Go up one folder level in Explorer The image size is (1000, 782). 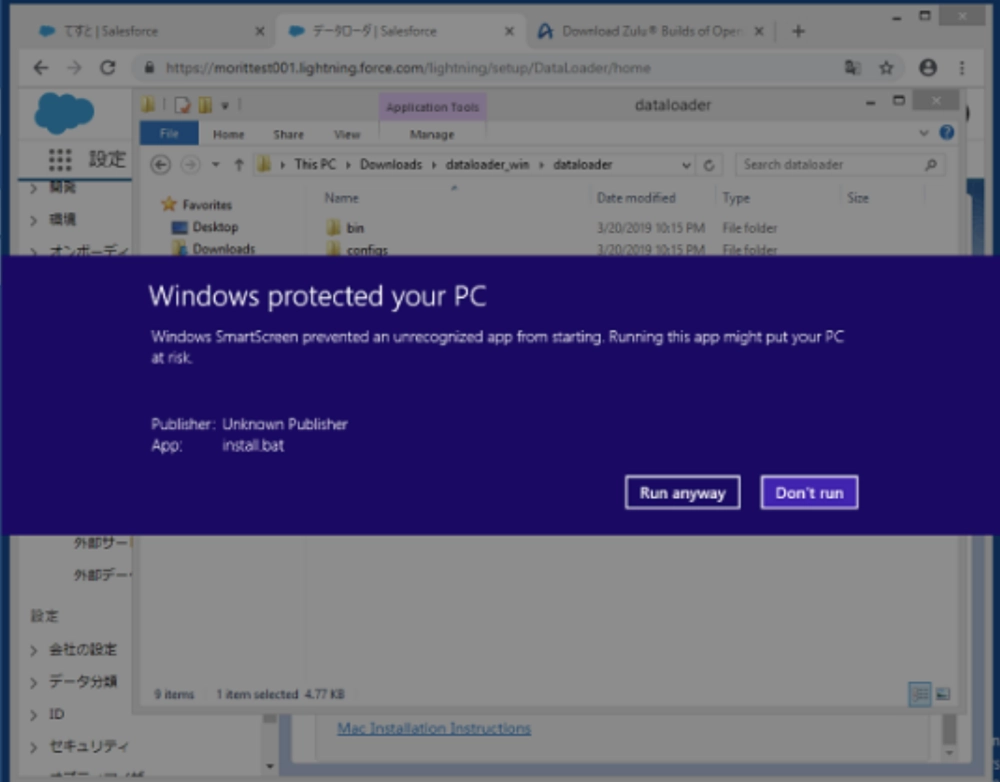coord(239,165)
